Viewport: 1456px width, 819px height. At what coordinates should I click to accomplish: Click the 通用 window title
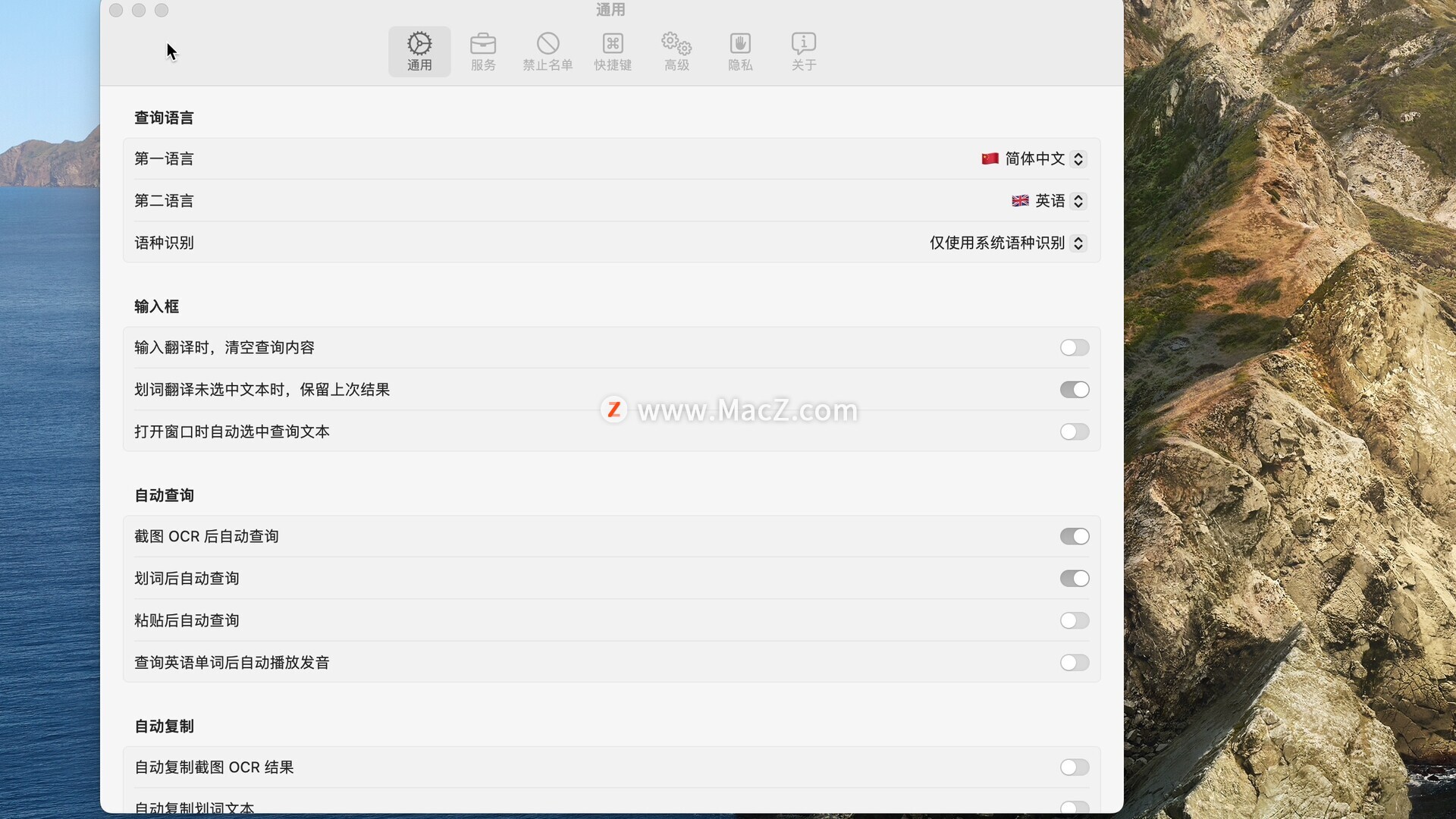(x=610, y=10)
